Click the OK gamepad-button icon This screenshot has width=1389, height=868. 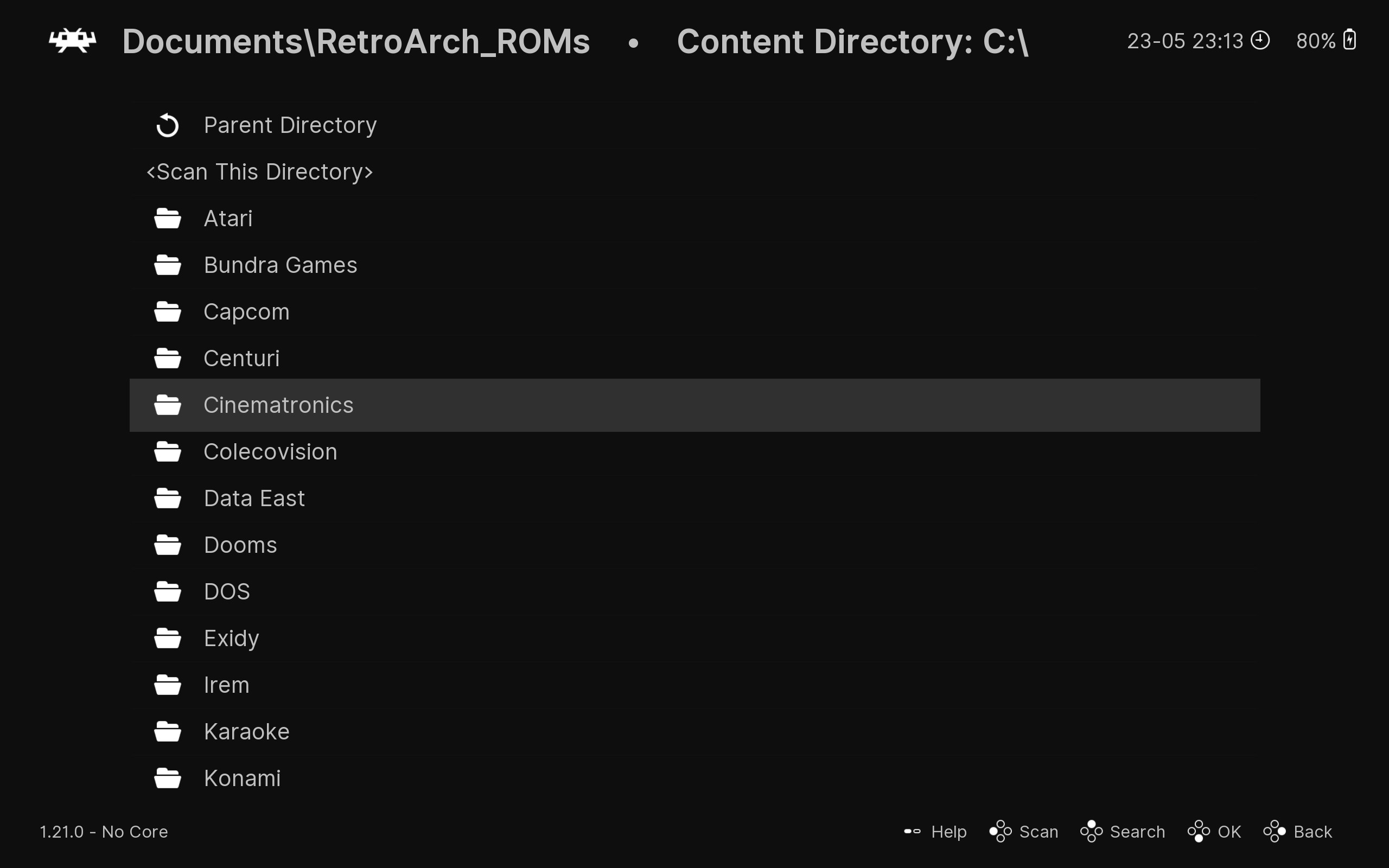pos(1199,831)
